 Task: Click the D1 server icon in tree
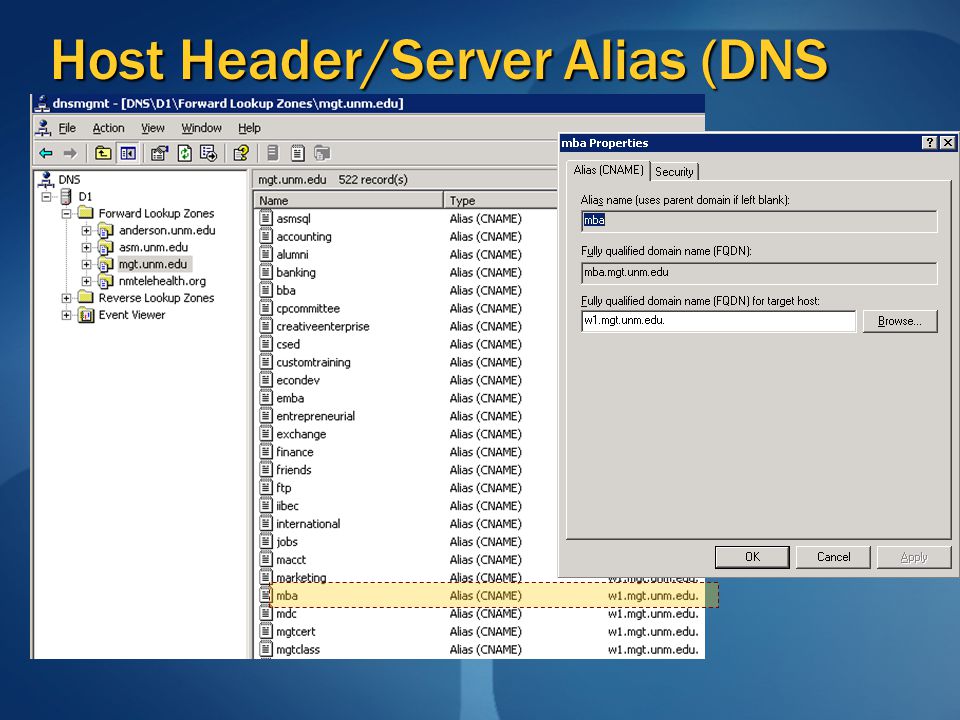point(66,197)
